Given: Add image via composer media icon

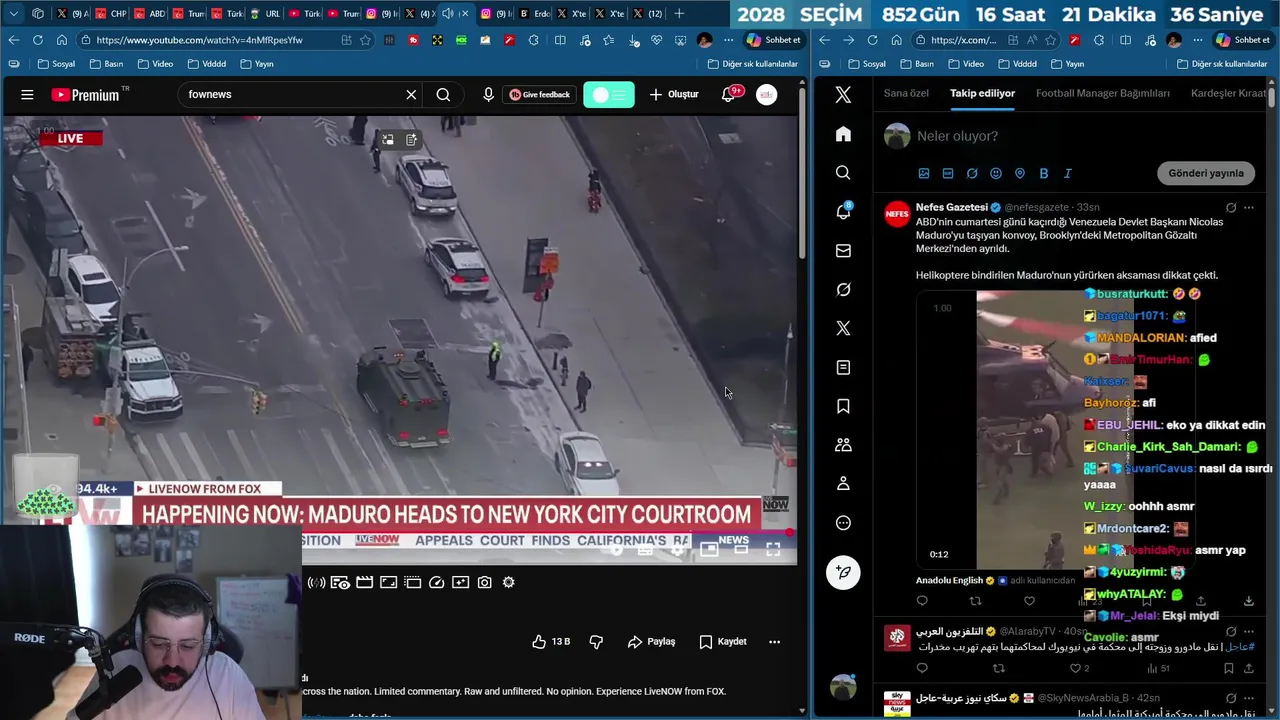Looking at the screenshot, I should click(924, 173).
